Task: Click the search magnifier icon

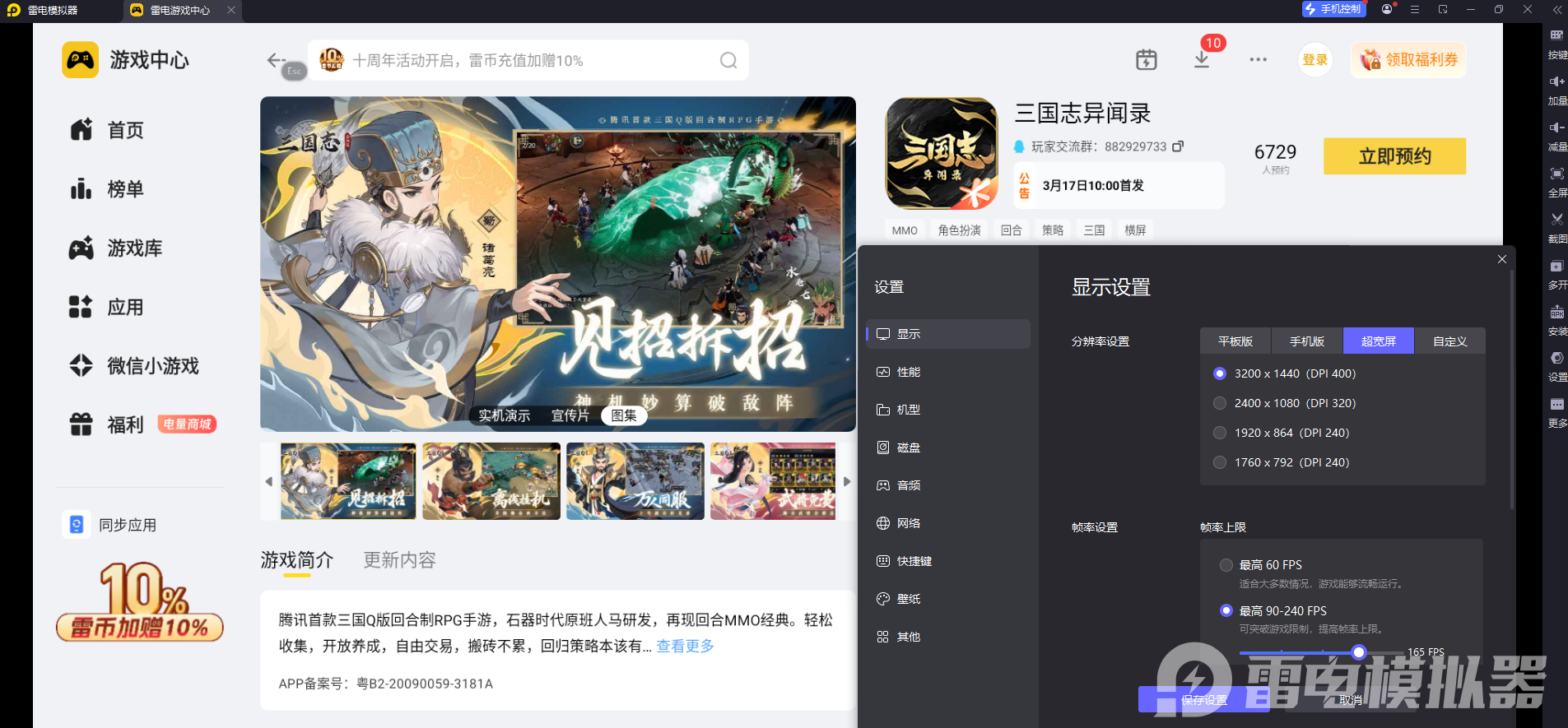Action: click(728, 60)
